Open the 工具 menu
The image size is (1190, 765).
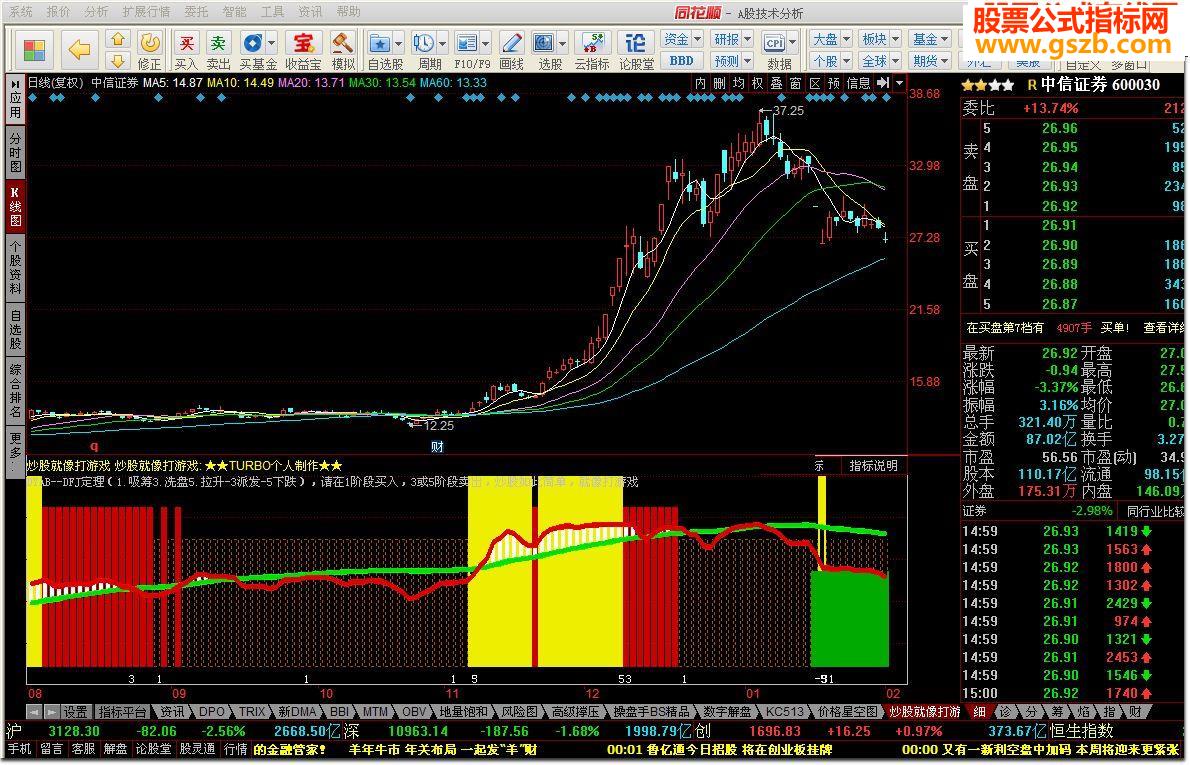[272, 11]
